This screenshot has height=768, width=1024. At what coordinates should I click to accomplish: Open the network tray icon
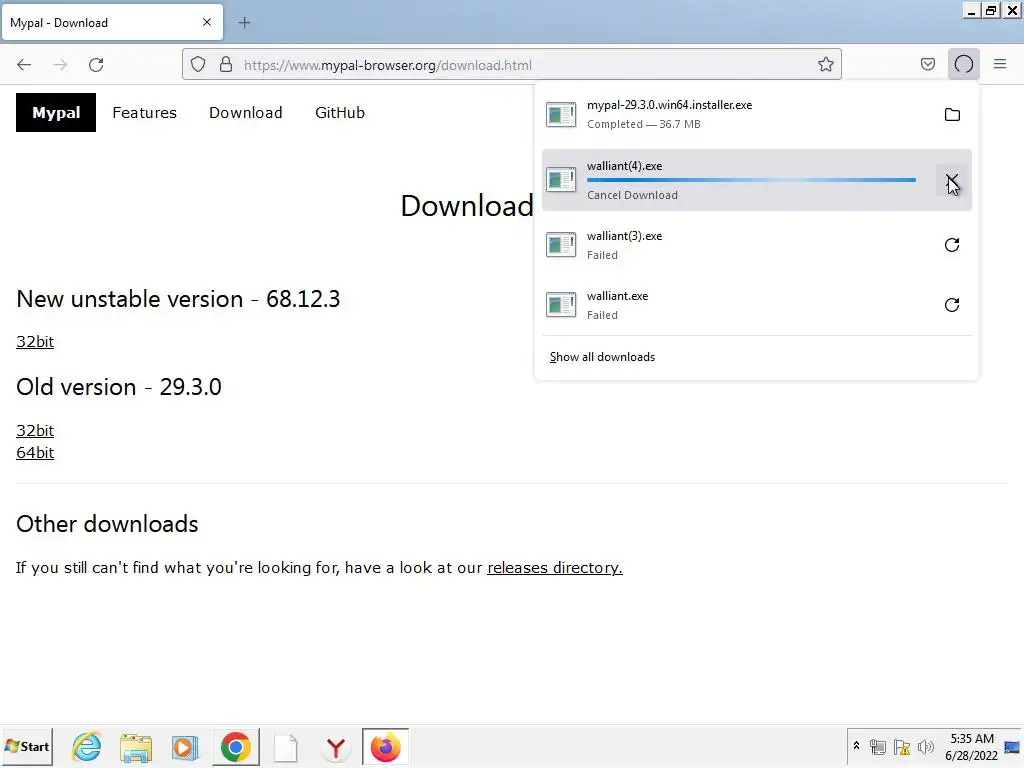878,747
